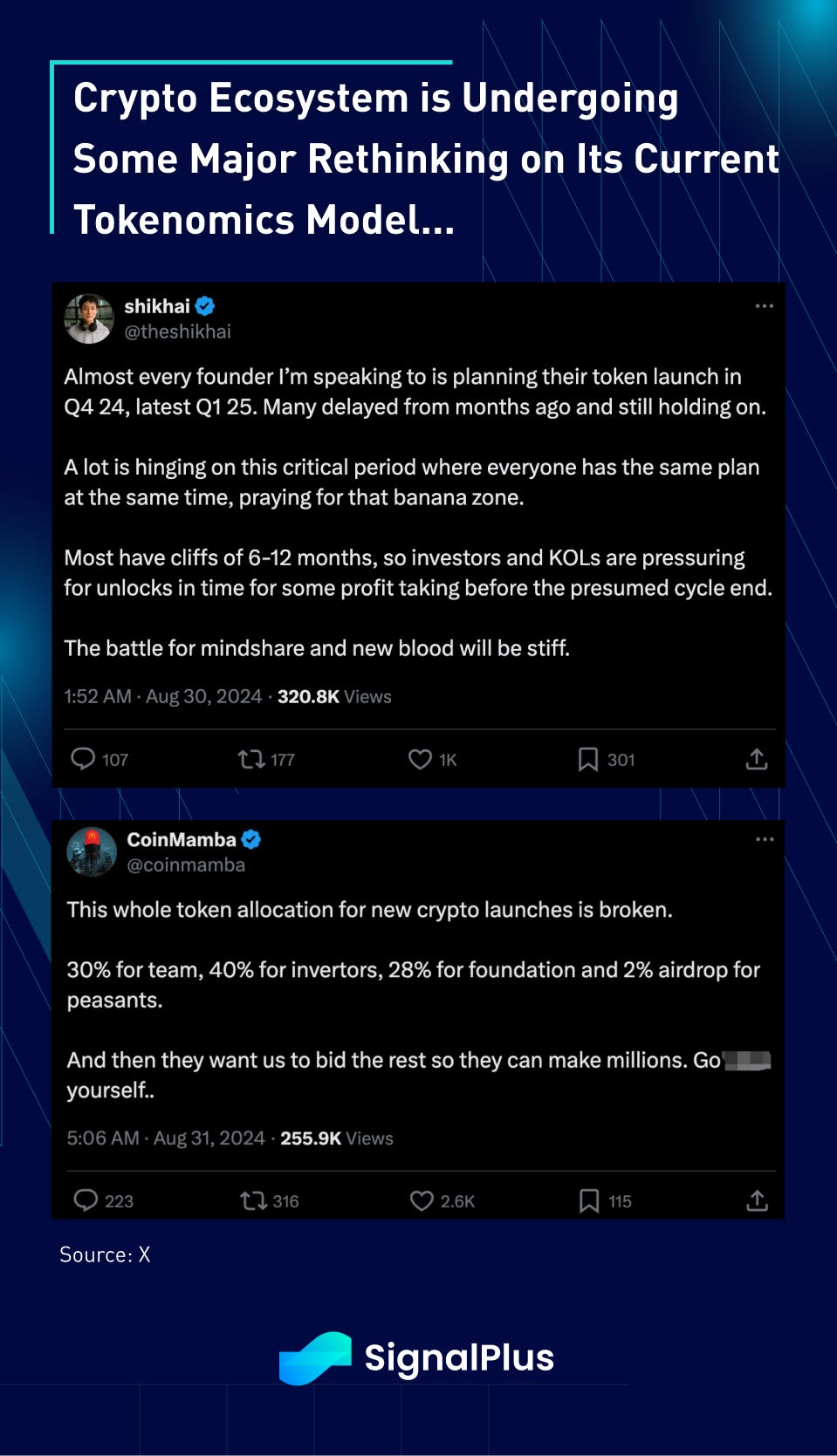
Task: Open more options on shikhai's tweet
Action: coord(765,306)
